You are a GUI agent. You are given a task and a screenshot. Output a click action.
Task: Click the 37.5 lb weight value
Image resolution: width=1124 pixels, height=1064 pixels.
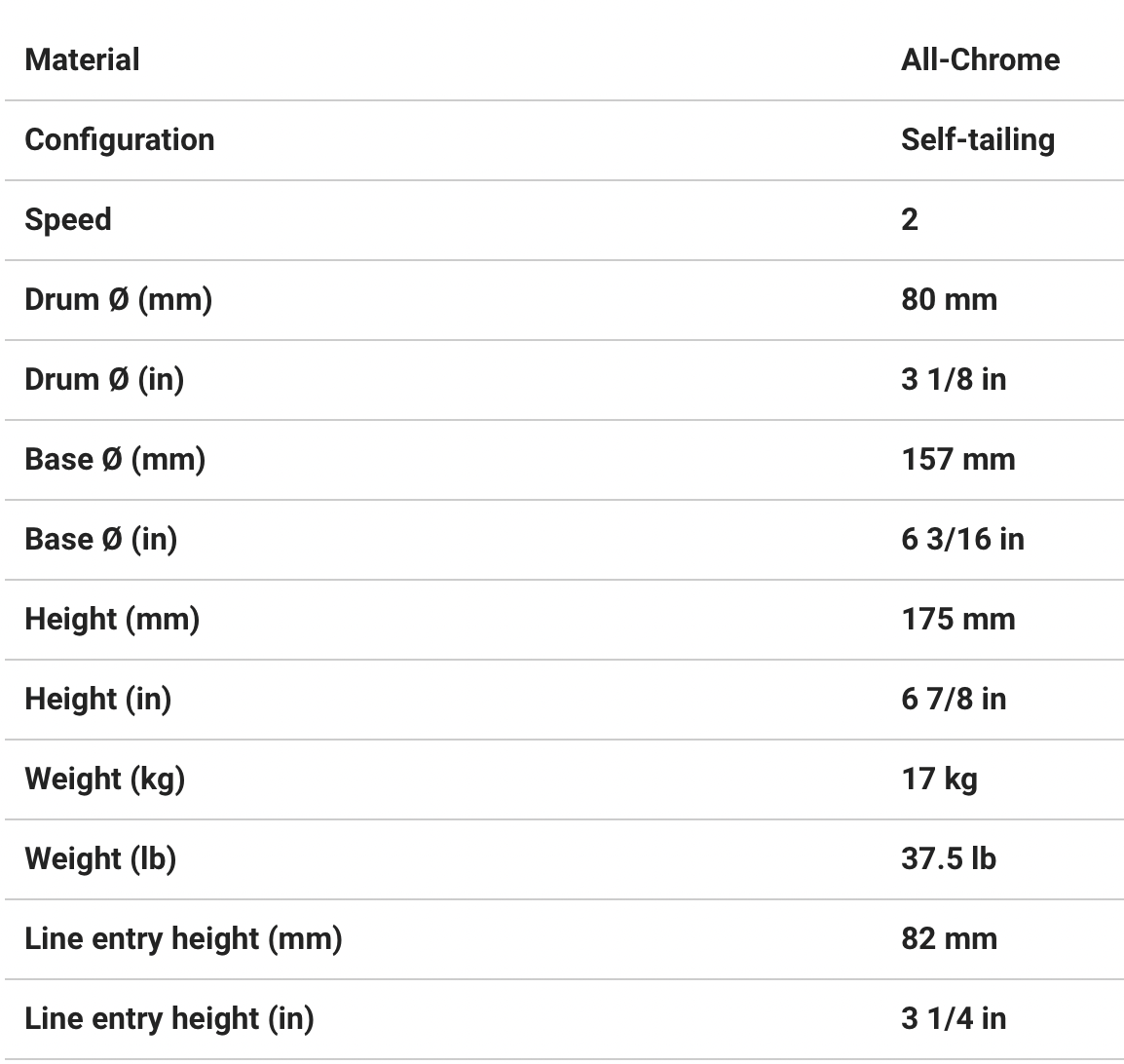click(x=948, y=858)
